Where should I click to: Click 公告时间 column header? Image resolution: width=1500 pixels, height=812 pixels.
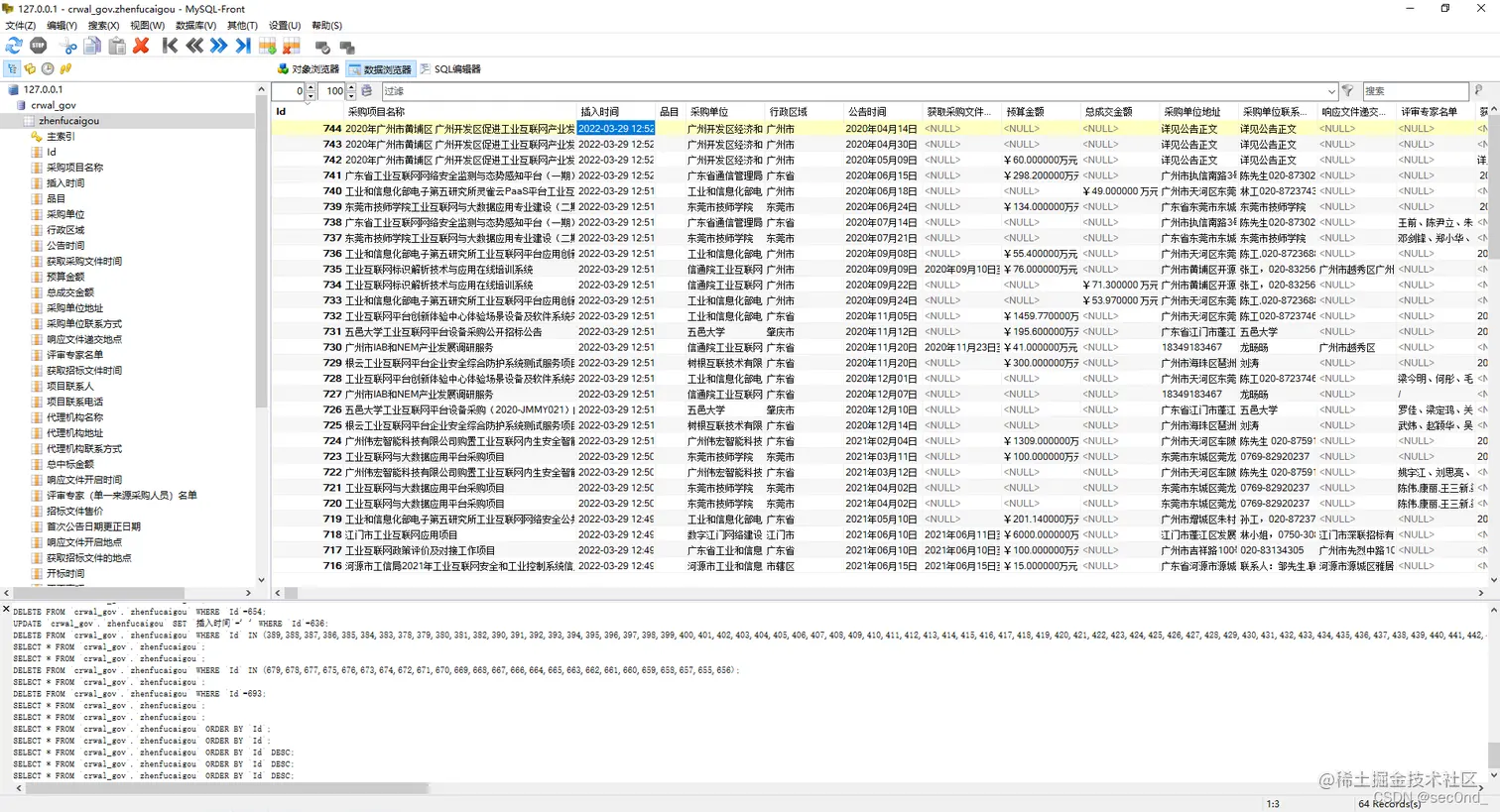point(882,112)
